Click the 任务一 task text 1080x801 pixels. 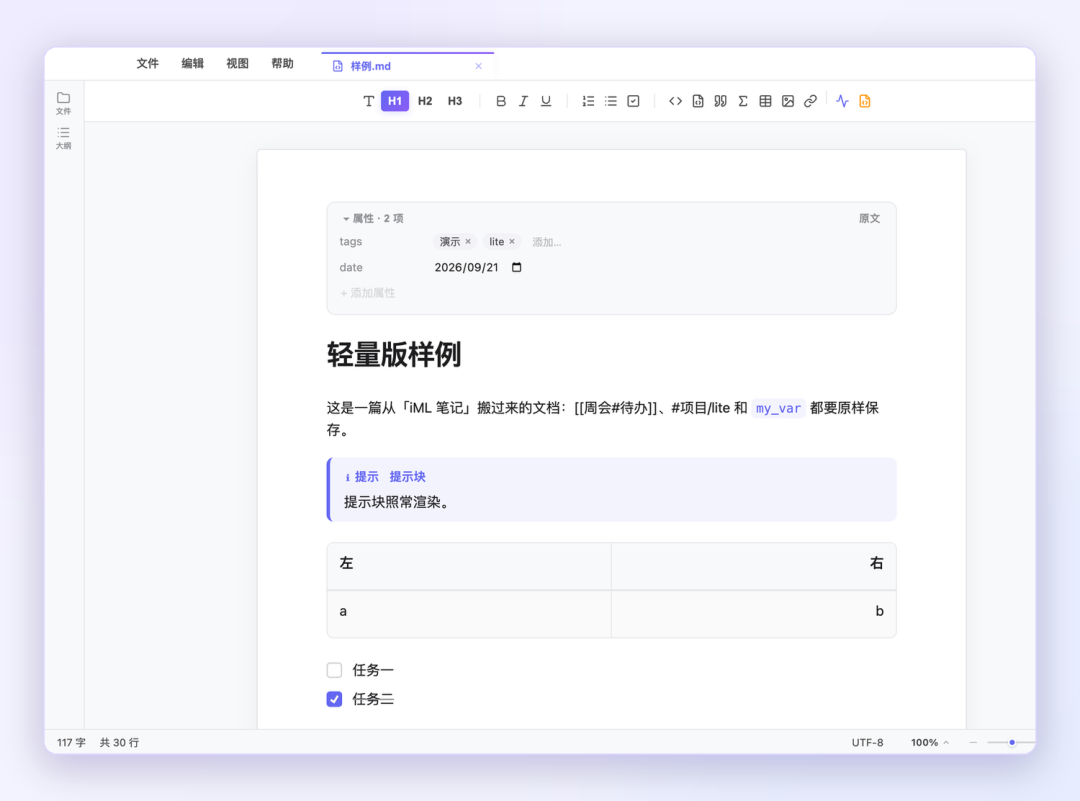[373, 670]
